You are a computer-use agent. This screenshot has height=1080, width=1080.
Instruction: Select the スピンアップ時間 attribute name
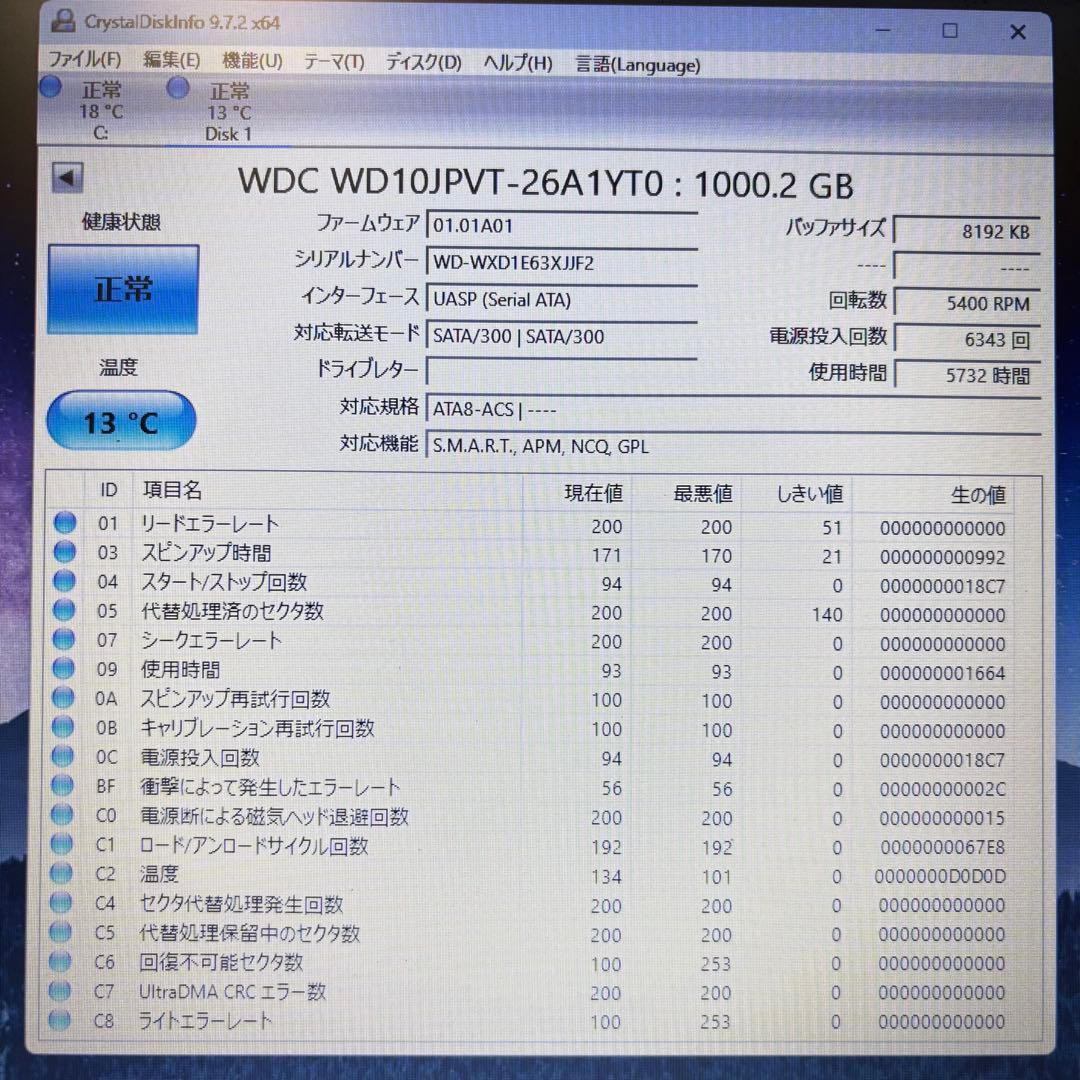coord(206,553)
